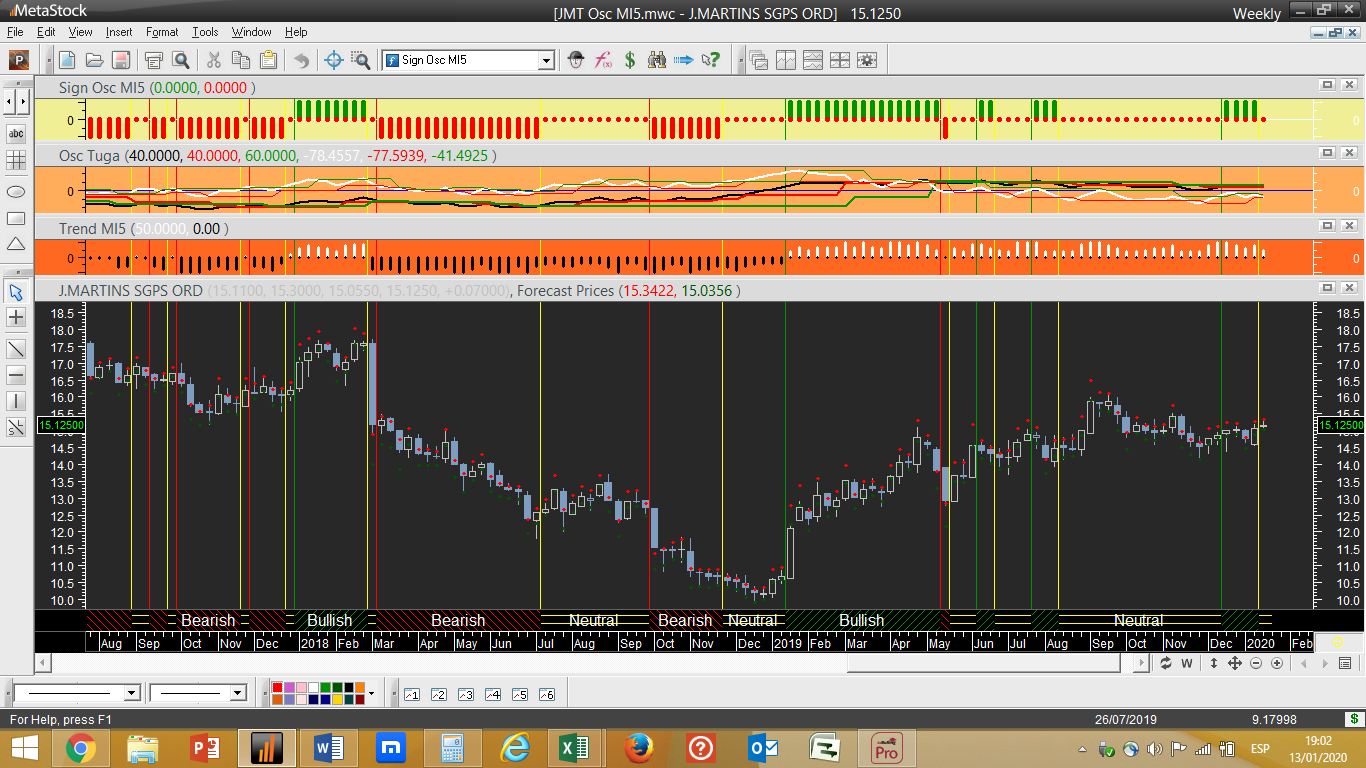
Task: Activate the arrow select pointer tool
Action: (16, 292)
